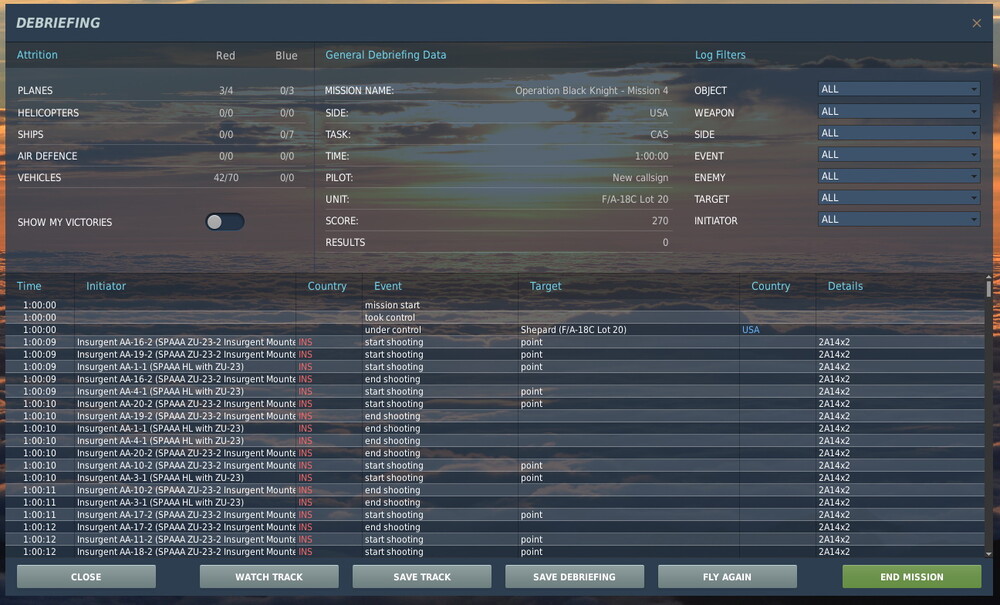This screenshot has width=1000, height=605.
Task: Select Insurgent AA-19-2 start shooting row
Action: pyautogui.click(x=494, y=354)
